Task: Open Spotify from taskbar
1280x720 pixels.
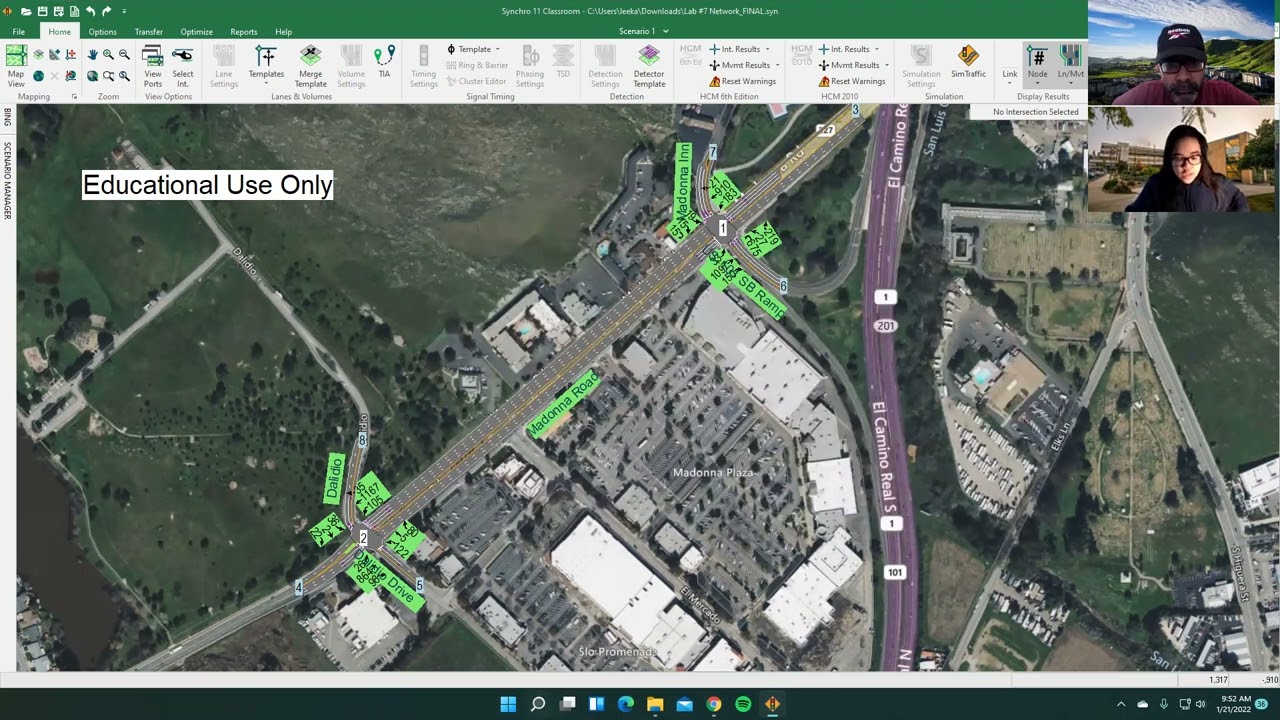Action: (x=743, y=704)
